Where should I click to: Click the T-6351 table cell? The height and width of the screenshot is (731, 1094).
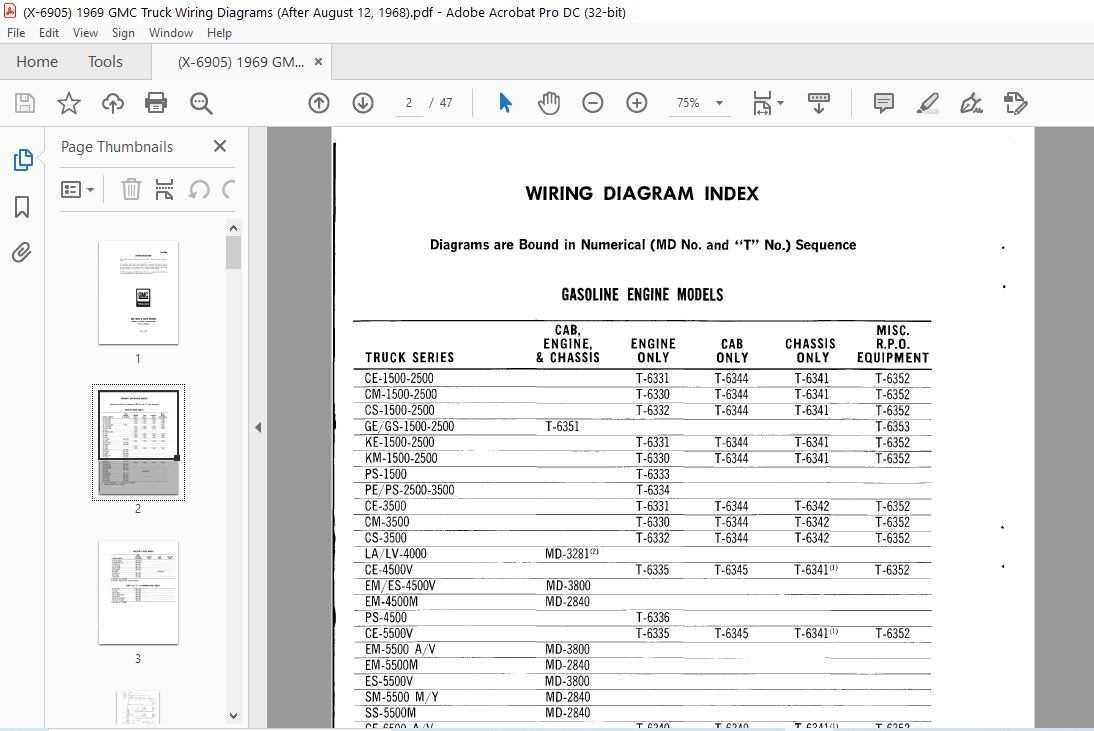click(562, 426)
